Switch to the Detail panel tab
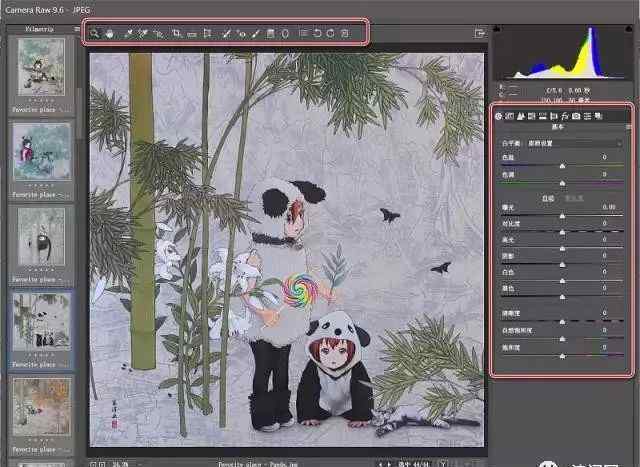The width and height of the screenshot is (640, 467). pos(520,116)
